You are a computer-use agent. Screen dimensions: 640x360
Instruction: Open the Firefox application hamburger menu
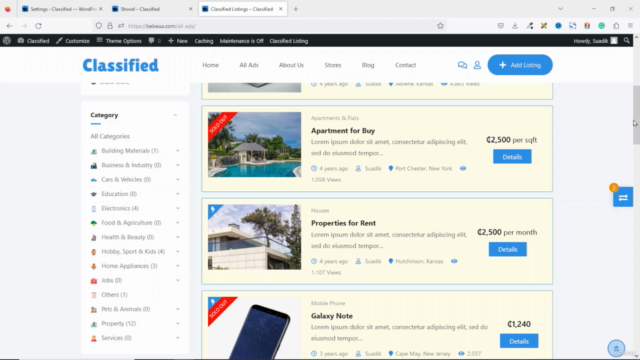631,26
